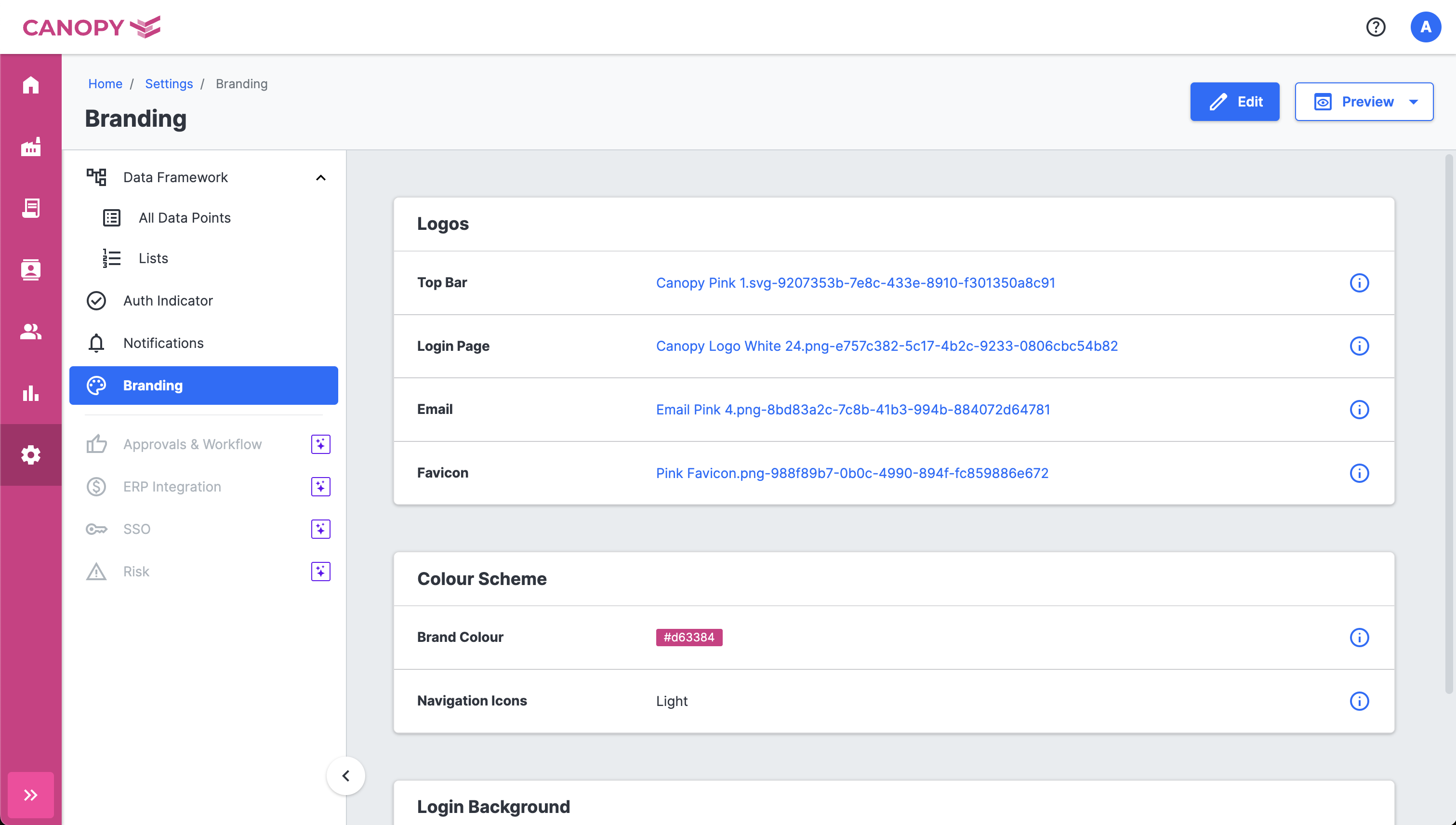Open the Settings breadcrumb link
Viewport: 1456px width, 825px height.
168,84
